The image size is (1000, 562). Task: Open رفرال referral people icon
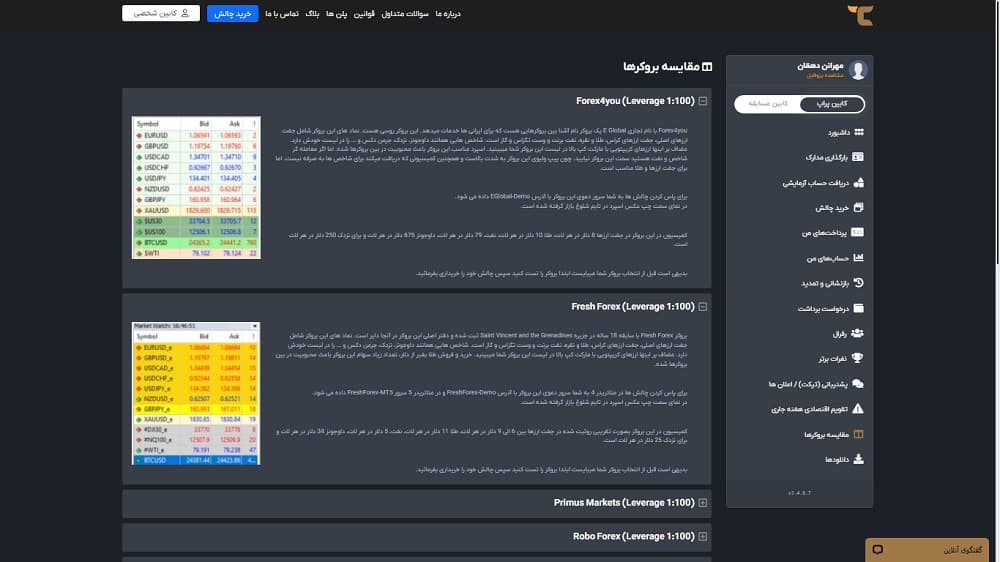(857, 333)
